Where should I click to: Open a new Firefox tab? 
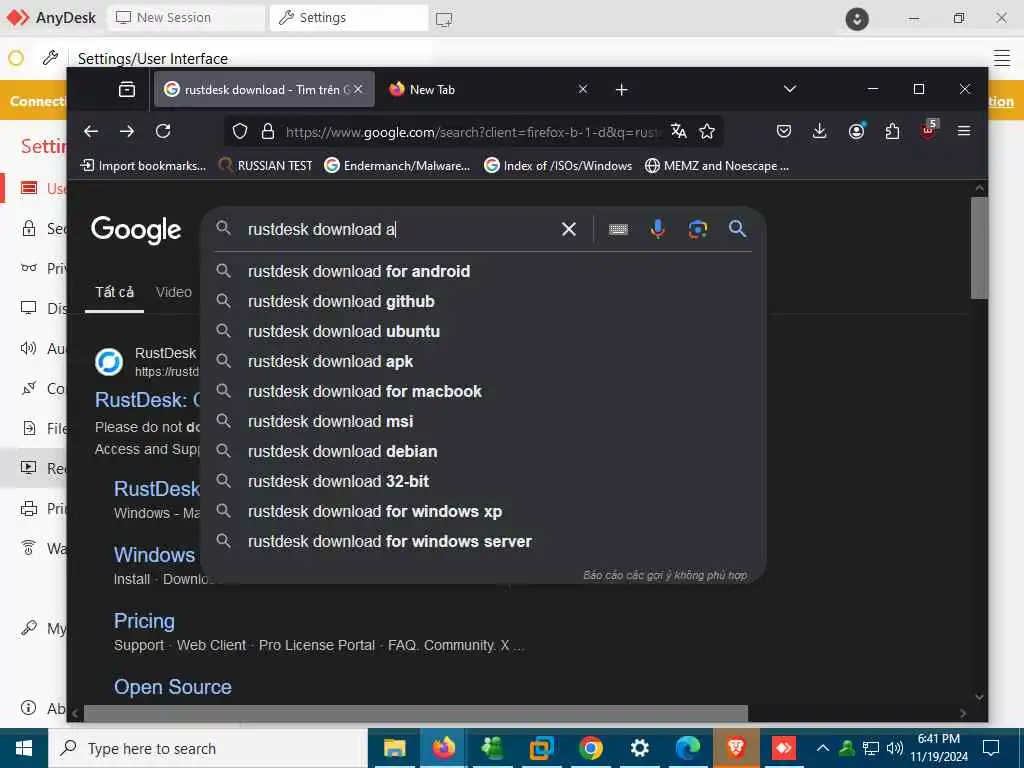click(622, 89)
